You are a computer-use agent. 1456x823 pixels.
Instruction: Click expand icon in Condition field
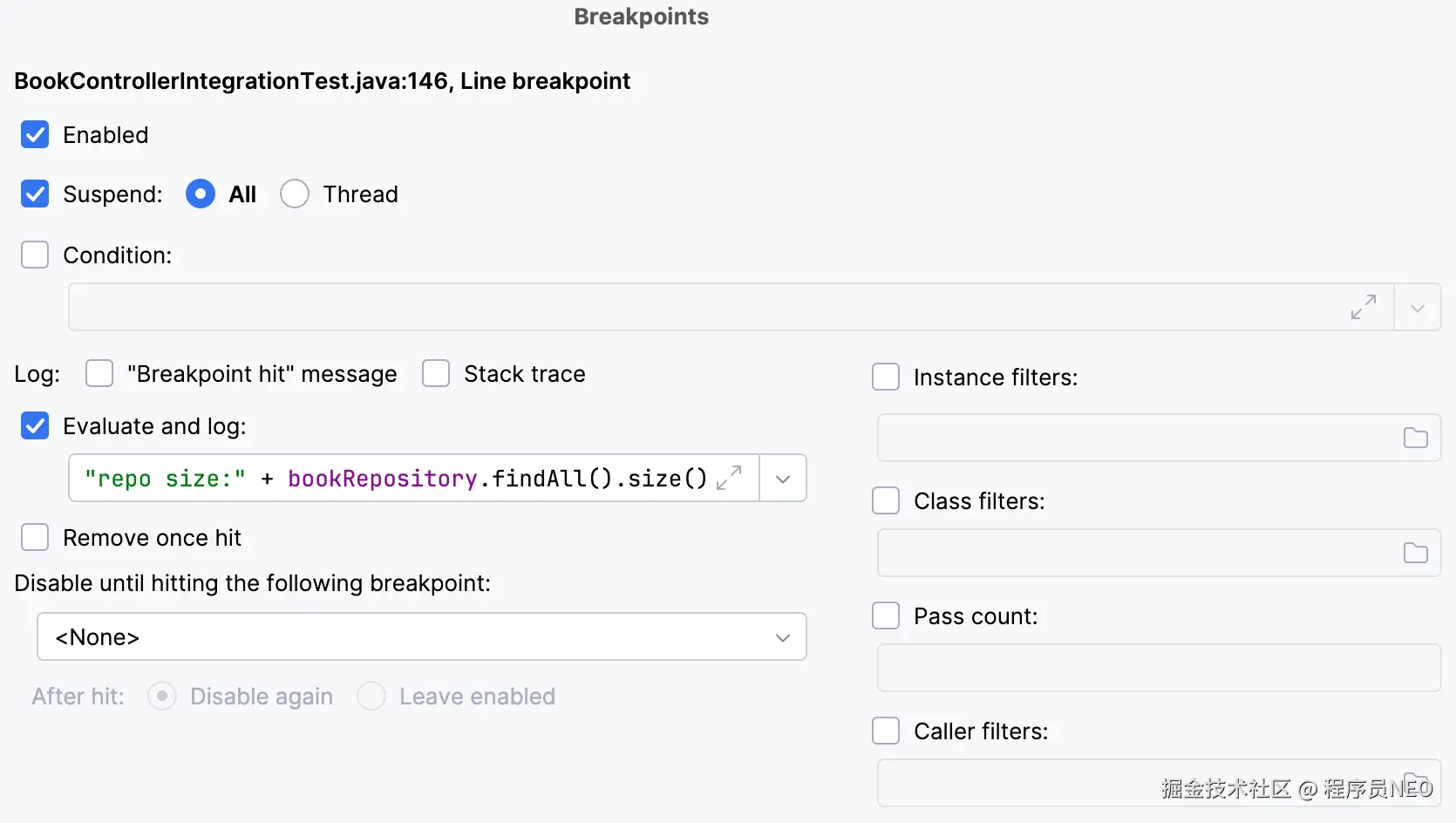tap(1364, 307)
